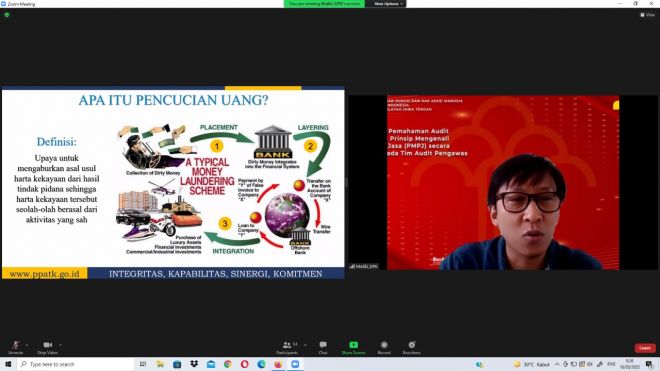Screen dimensions: 660x371
Task: Click the slide title 'APA ITU PENCUCIAN UANG?'
Action: coord(173,100)
